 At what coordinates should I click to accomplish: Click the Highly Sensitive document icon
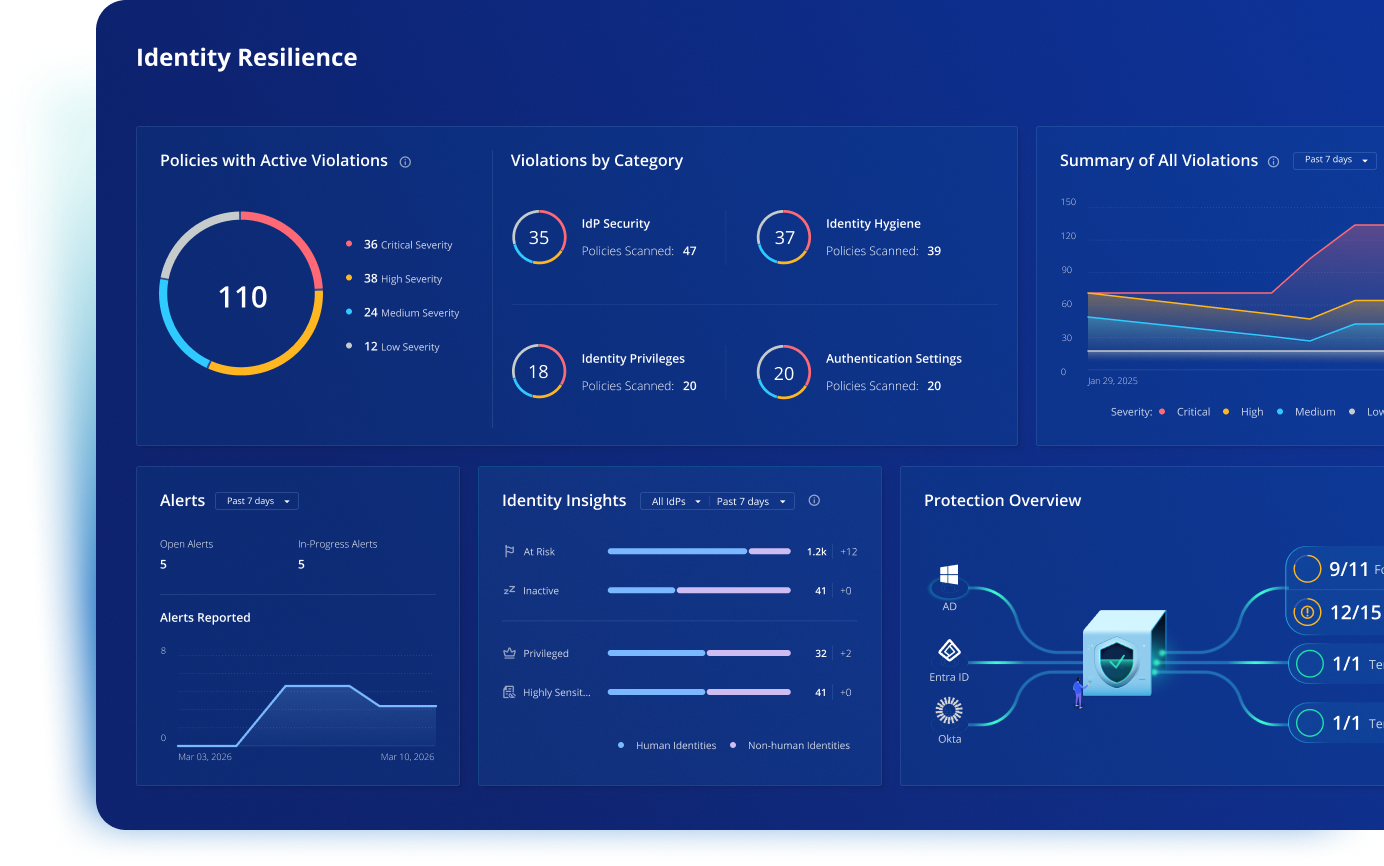click(x=509, y=692)
